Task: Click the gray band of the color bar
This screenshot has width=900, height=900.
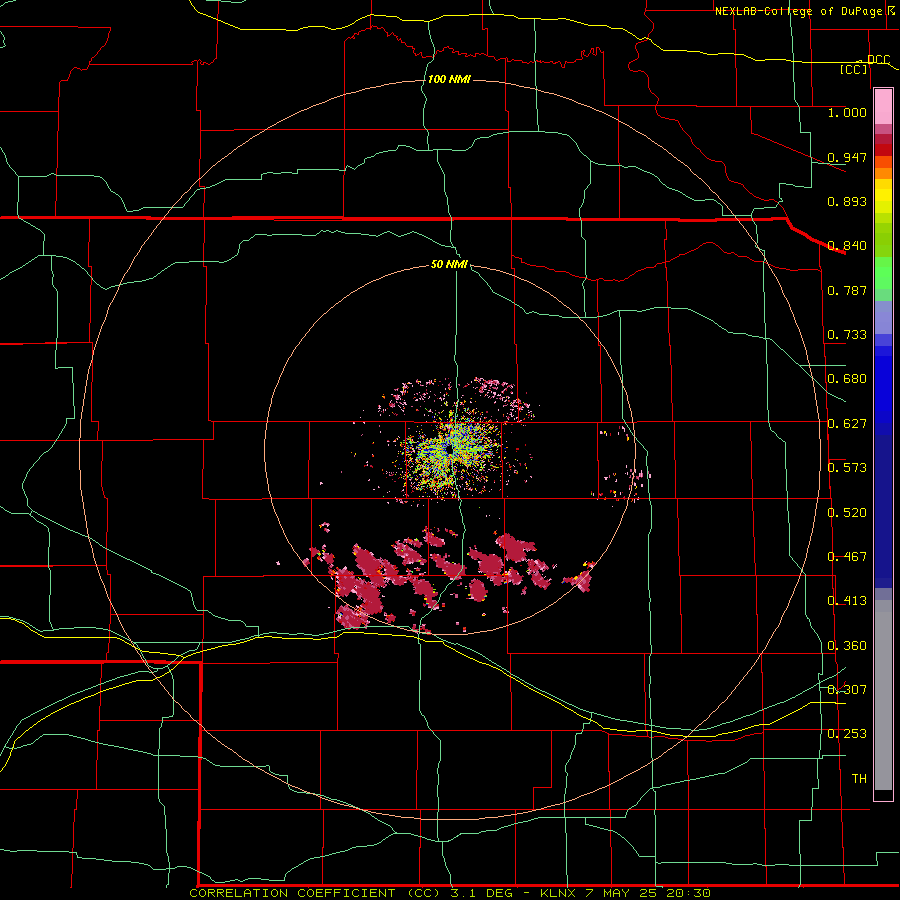Action: pyautogui.click(x=883, y=695)
